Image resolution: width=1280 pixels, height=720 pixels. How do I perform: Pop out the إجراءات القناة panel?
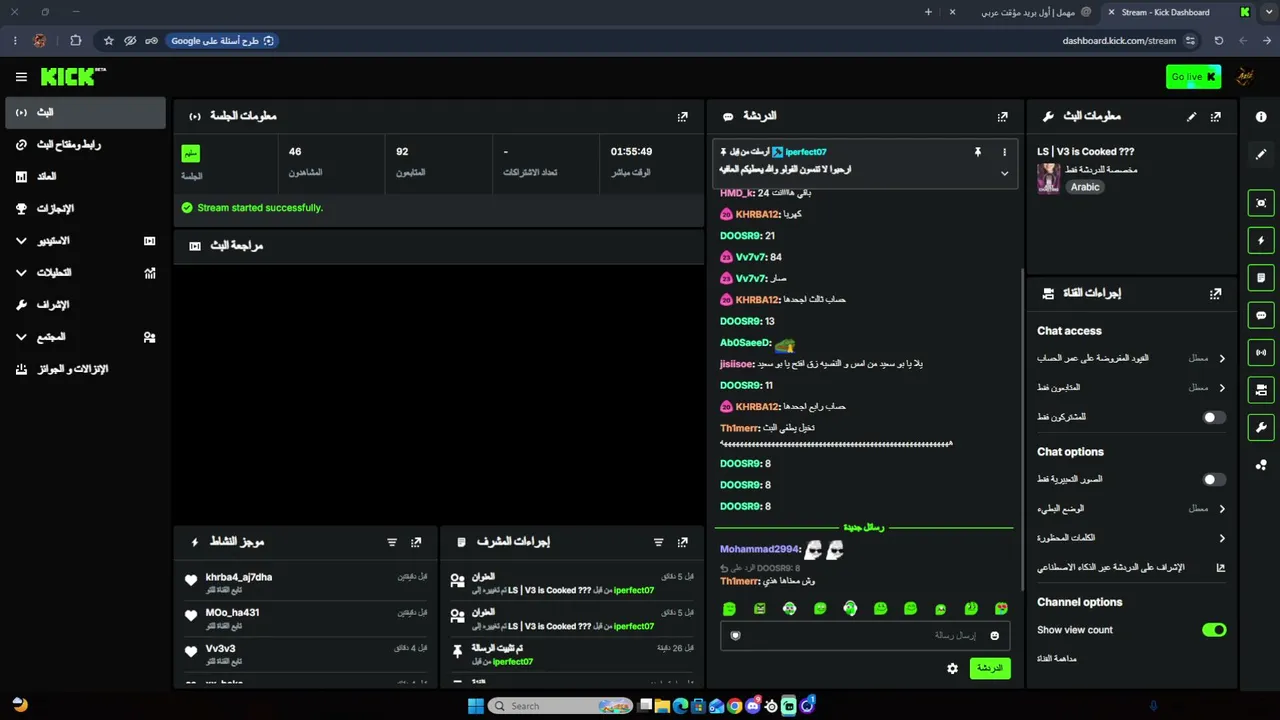1216,294
